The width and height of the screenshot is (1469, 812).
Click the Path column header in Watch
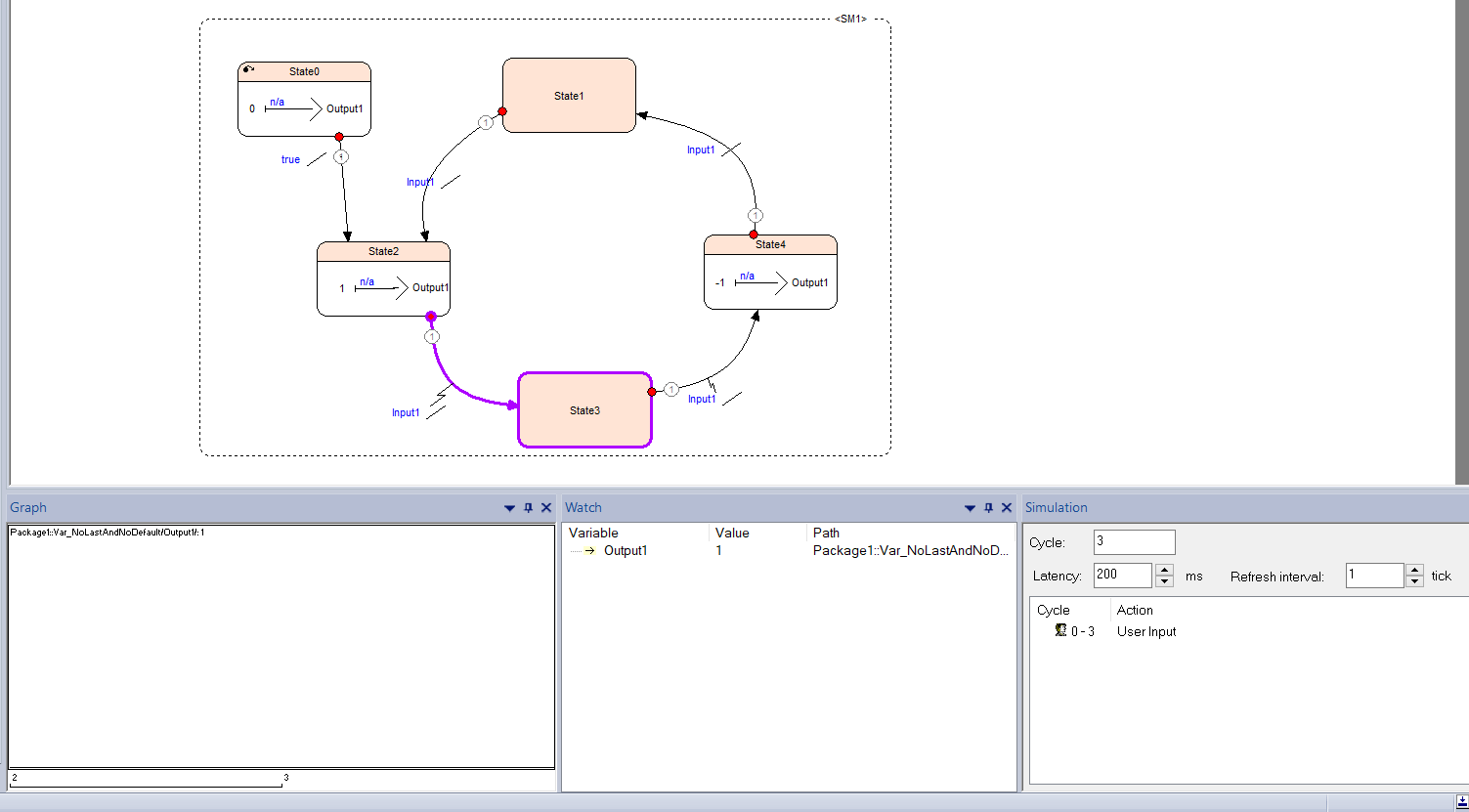(x=826, y=533)
